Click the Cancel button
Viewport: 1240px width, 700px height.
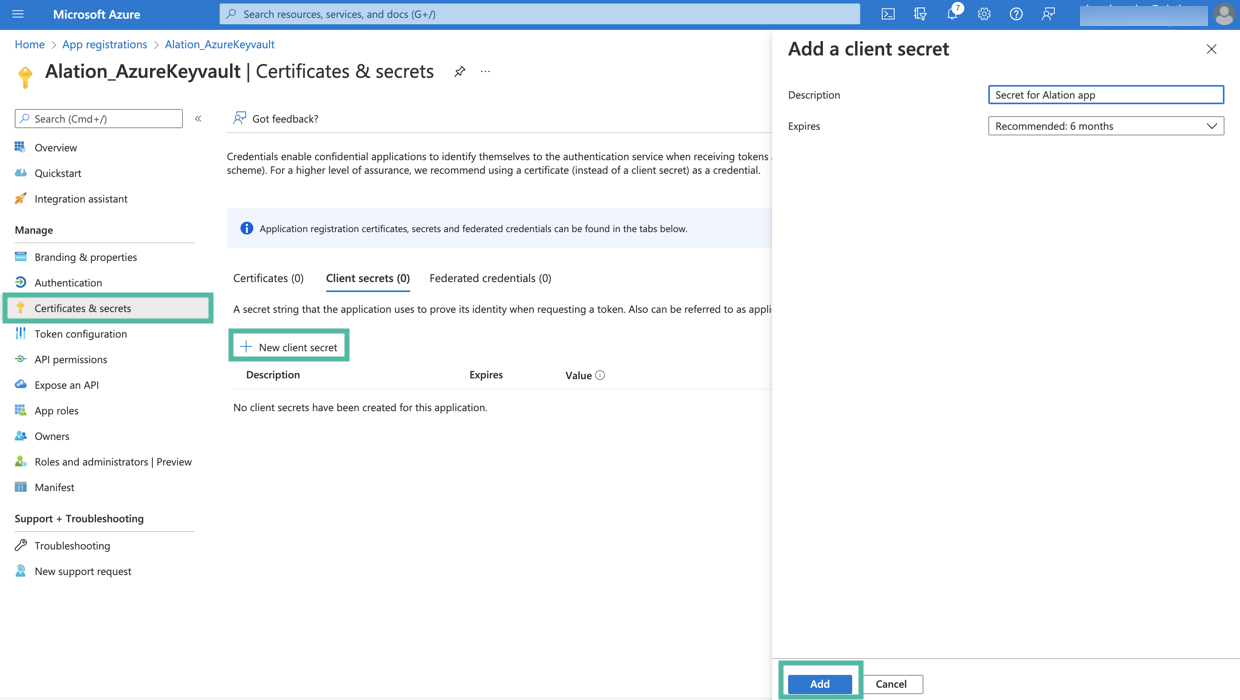click(x=891, y=684)
